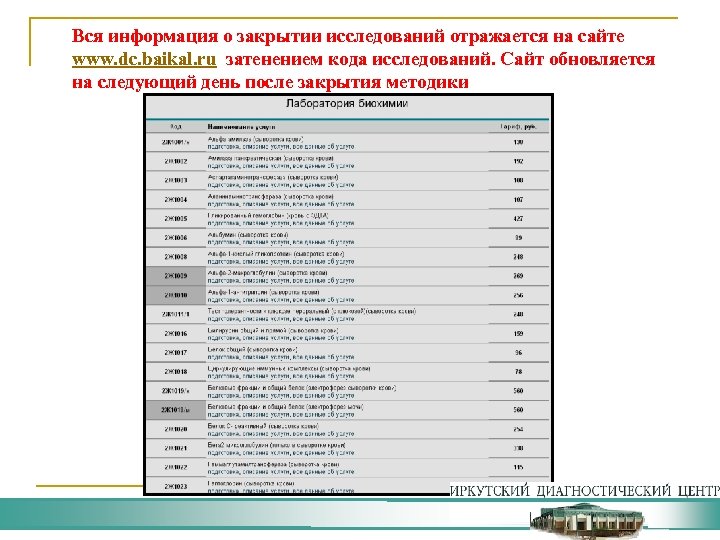This screenshot has width=720, height=540.
Task: Open 'Альбумин (сыворотка крови)' service name
Action: (248, 235)
